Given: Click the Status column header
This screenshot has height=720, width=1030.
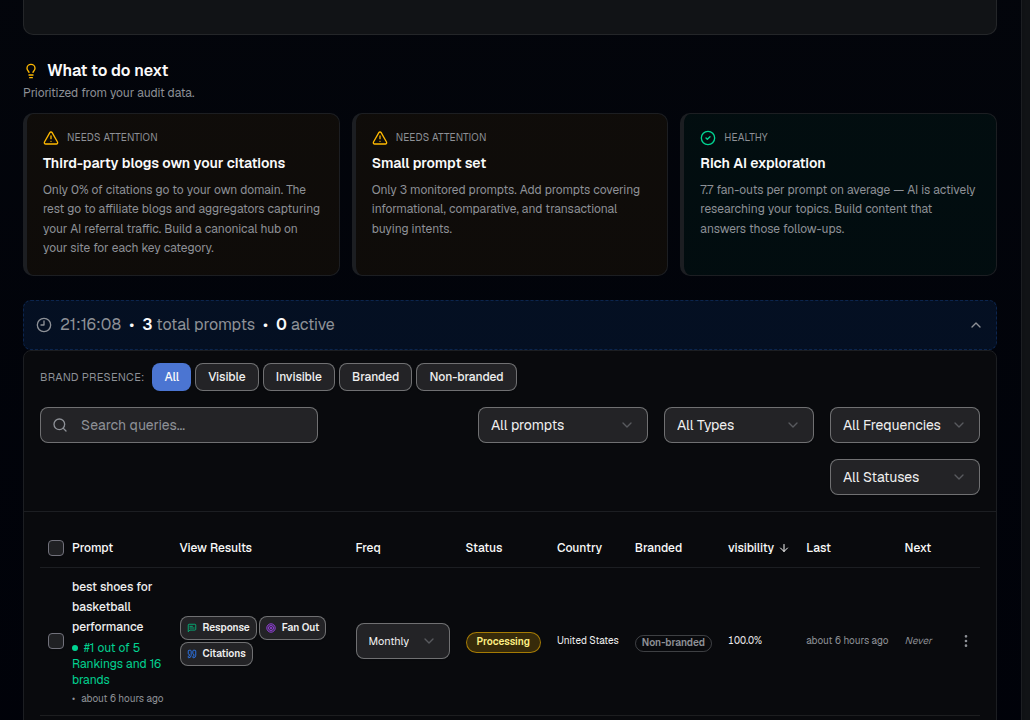Looking at the screenshot, I should tap(483, 548).
